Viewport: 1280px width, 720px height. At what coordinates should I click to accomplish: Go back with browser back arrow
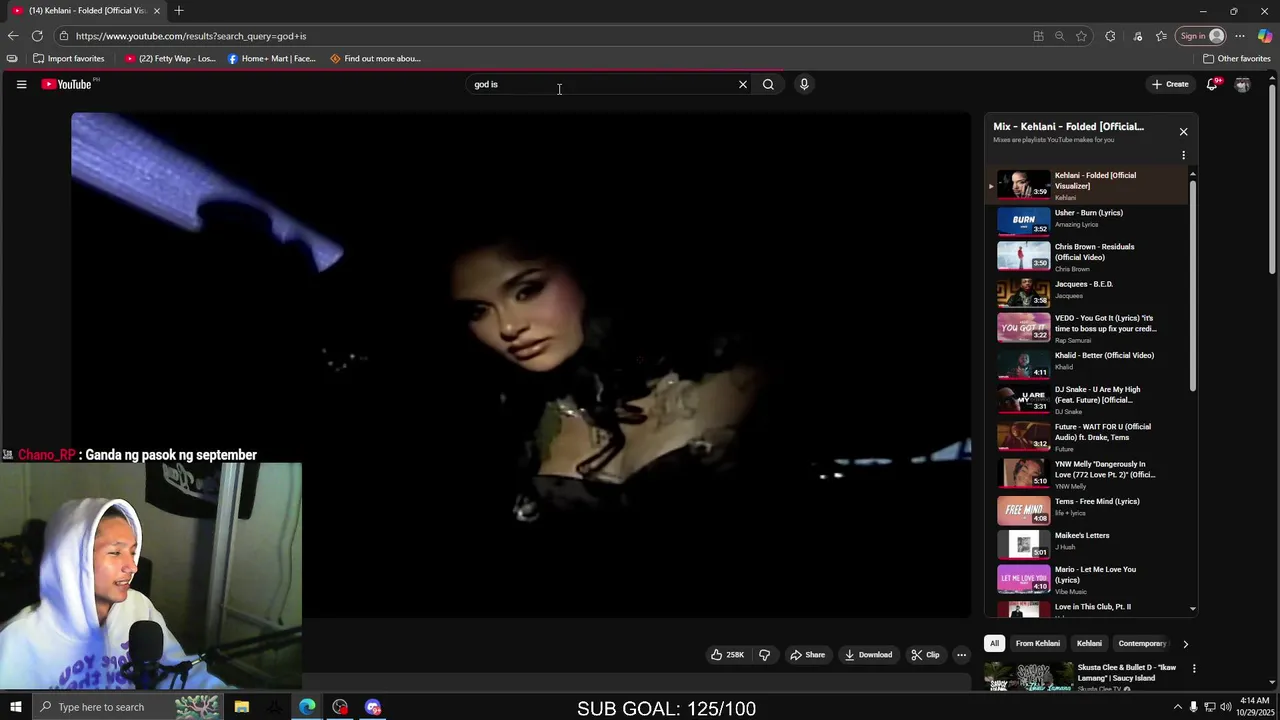pos(13,36)
